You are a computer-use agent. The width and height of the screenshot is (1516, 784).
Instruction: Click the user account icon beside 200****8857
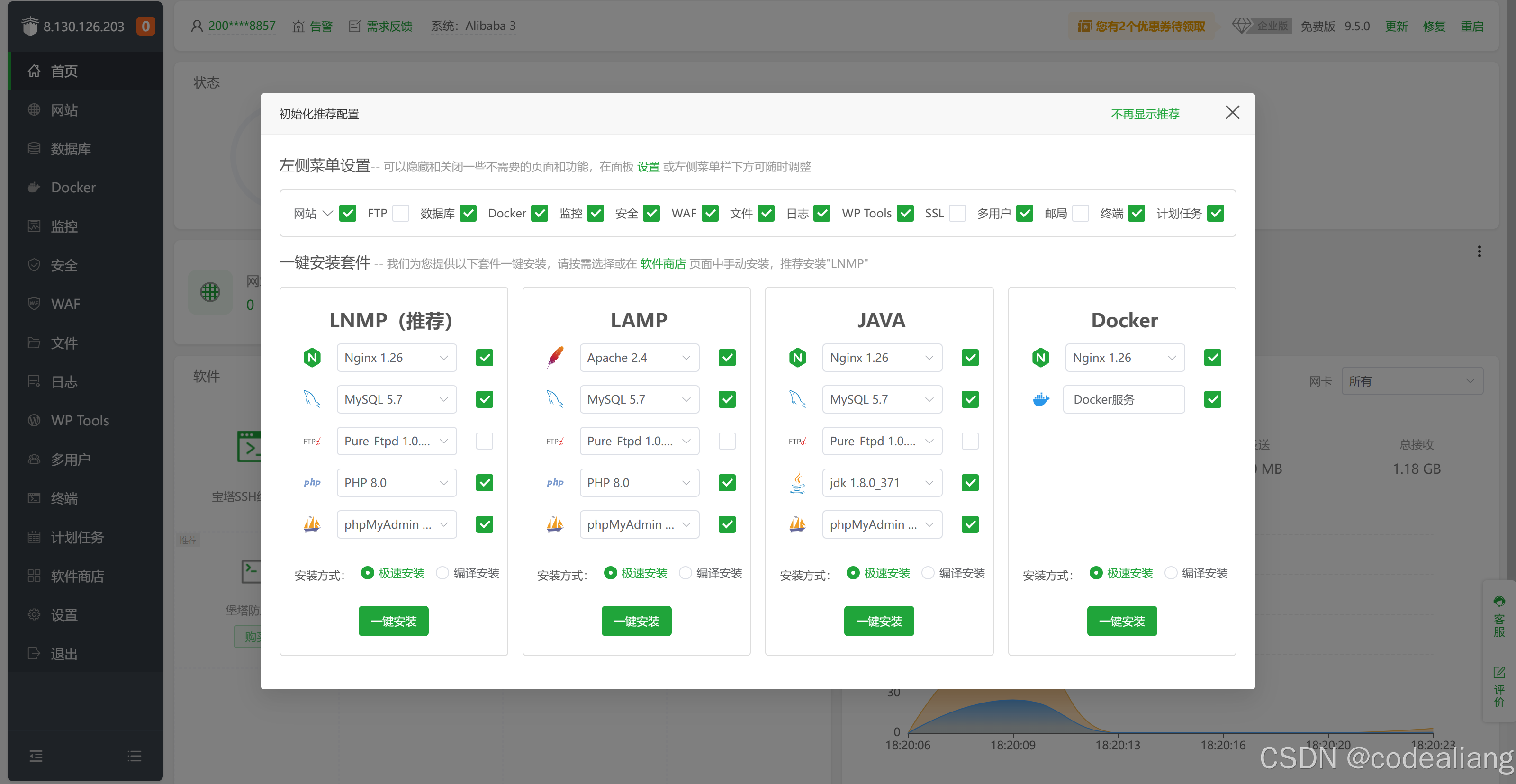pos(197,26)
